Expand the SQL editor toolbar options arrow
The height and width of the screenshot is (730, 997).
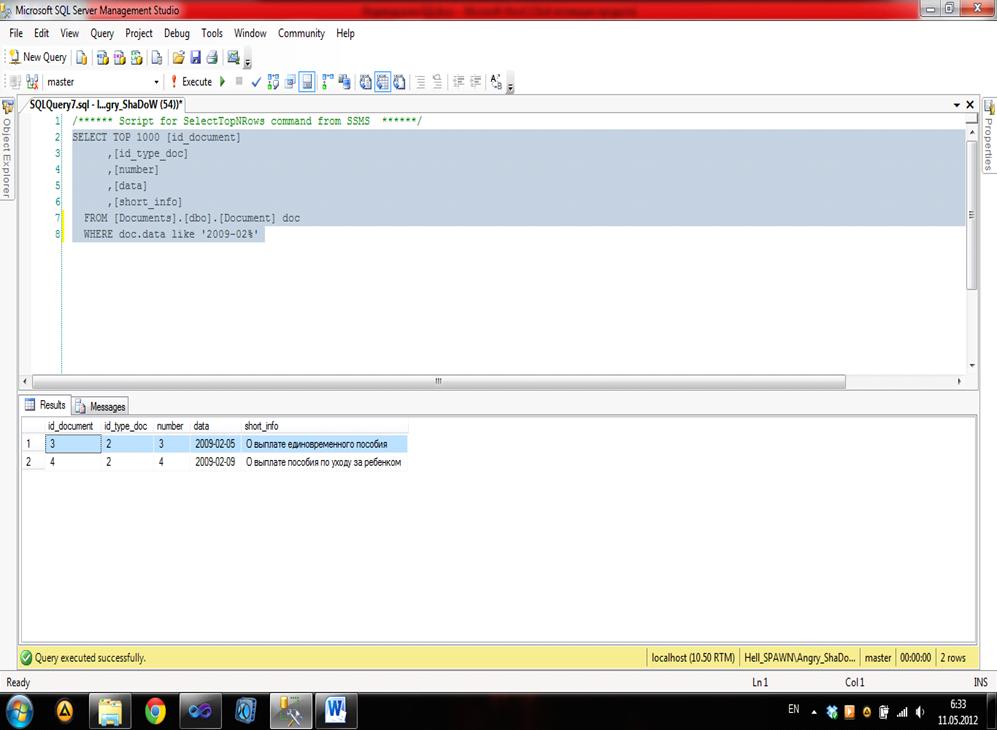pos(510,88)
